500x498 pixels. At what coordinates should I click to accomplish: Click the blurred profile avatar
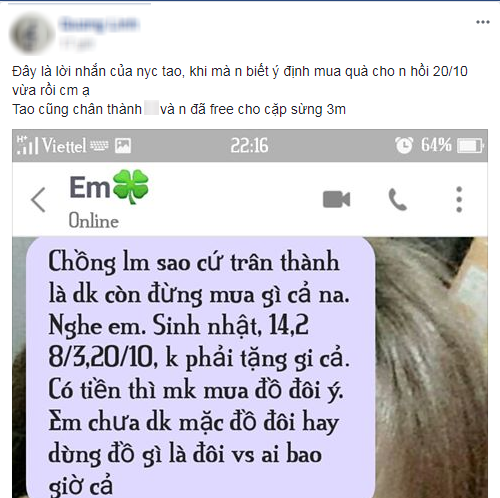(32, 34)
